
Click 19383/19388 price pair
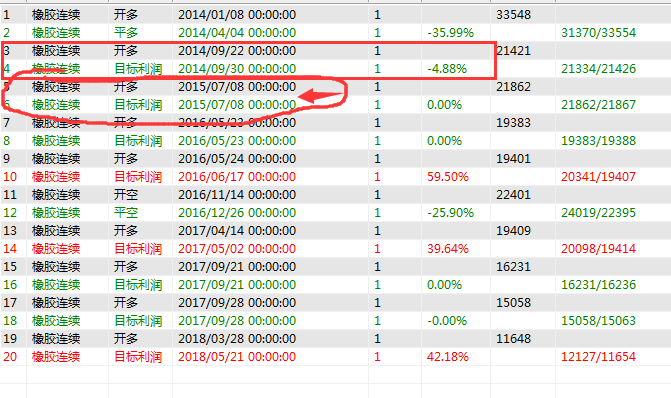(x=598, y=141)
